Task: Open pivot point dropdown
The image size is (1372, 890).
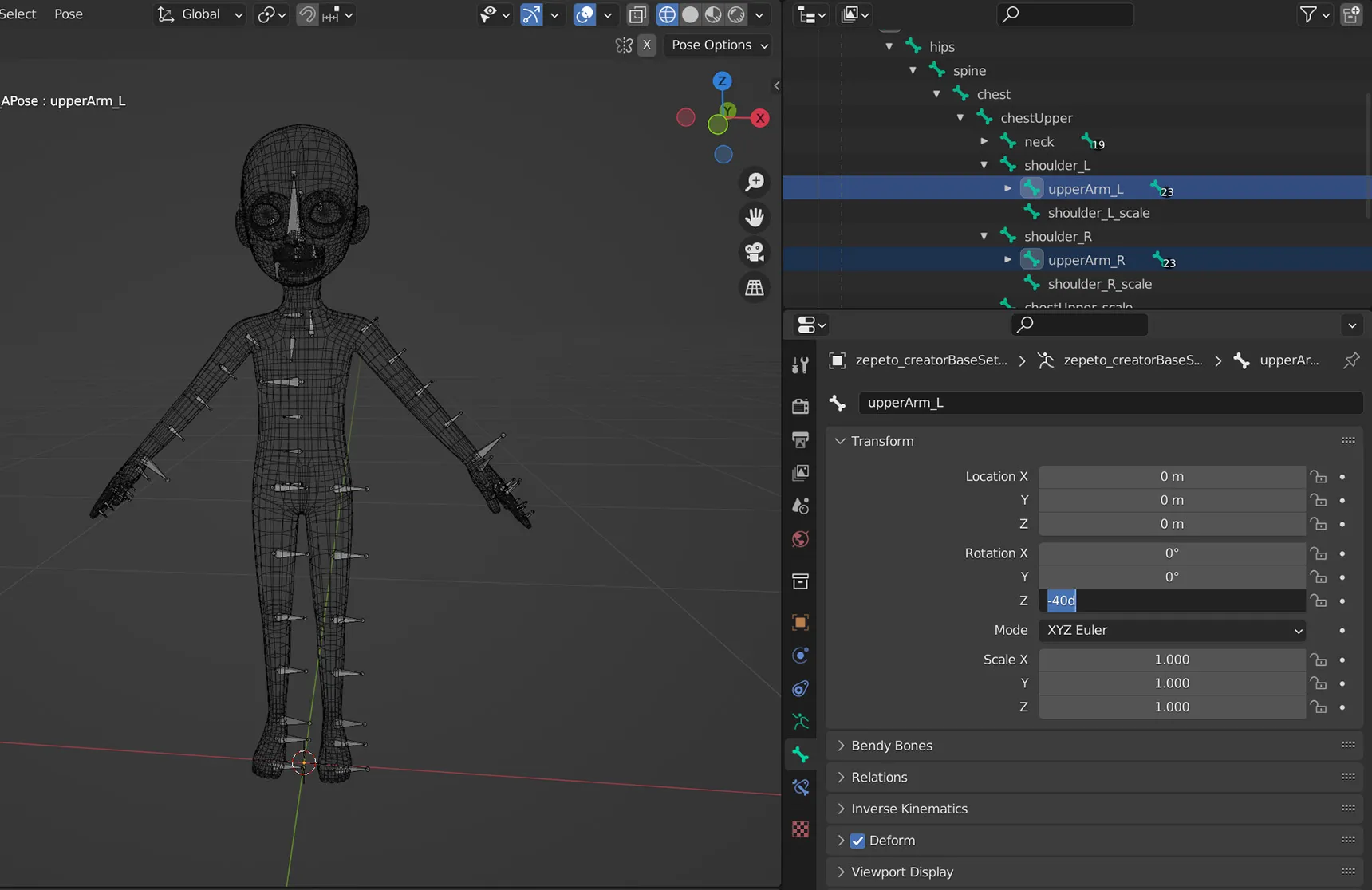Action: tap(271, 14)
